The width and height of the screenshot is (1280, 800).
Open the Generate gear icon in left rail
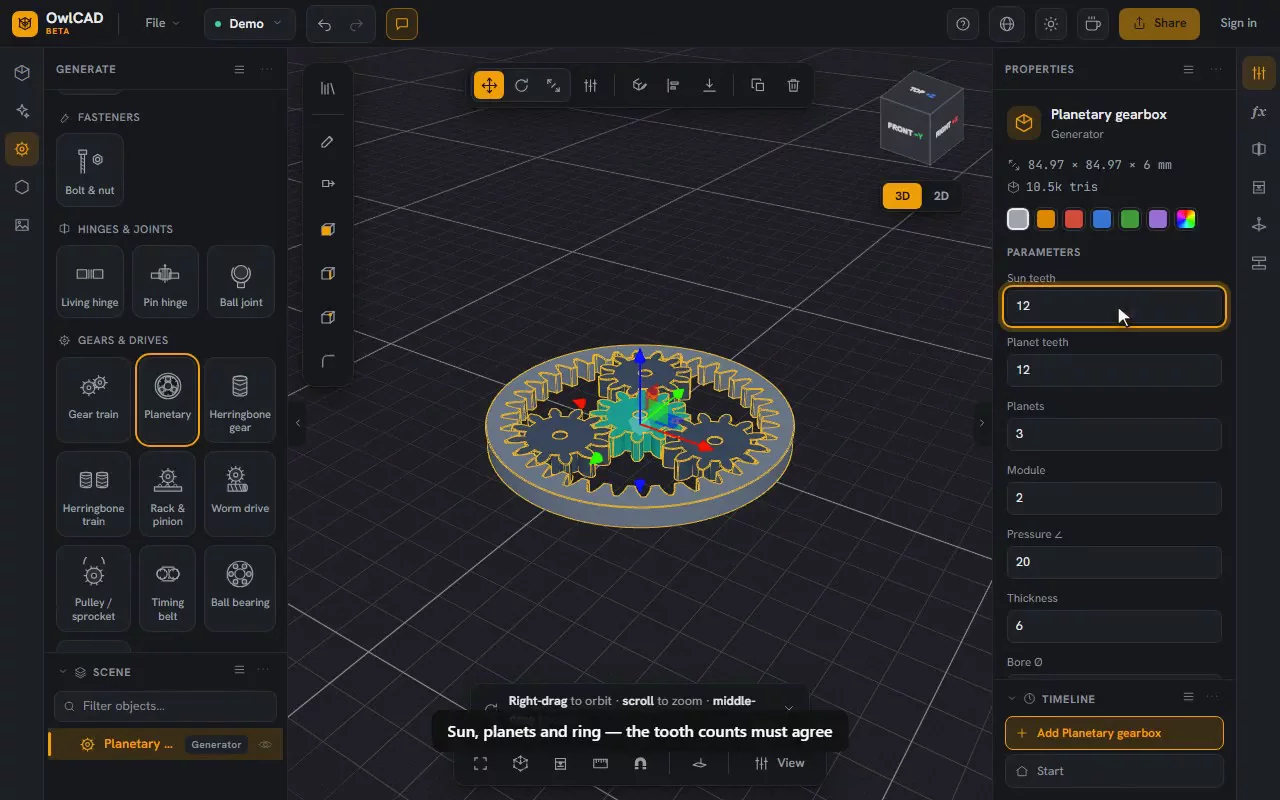22,149
